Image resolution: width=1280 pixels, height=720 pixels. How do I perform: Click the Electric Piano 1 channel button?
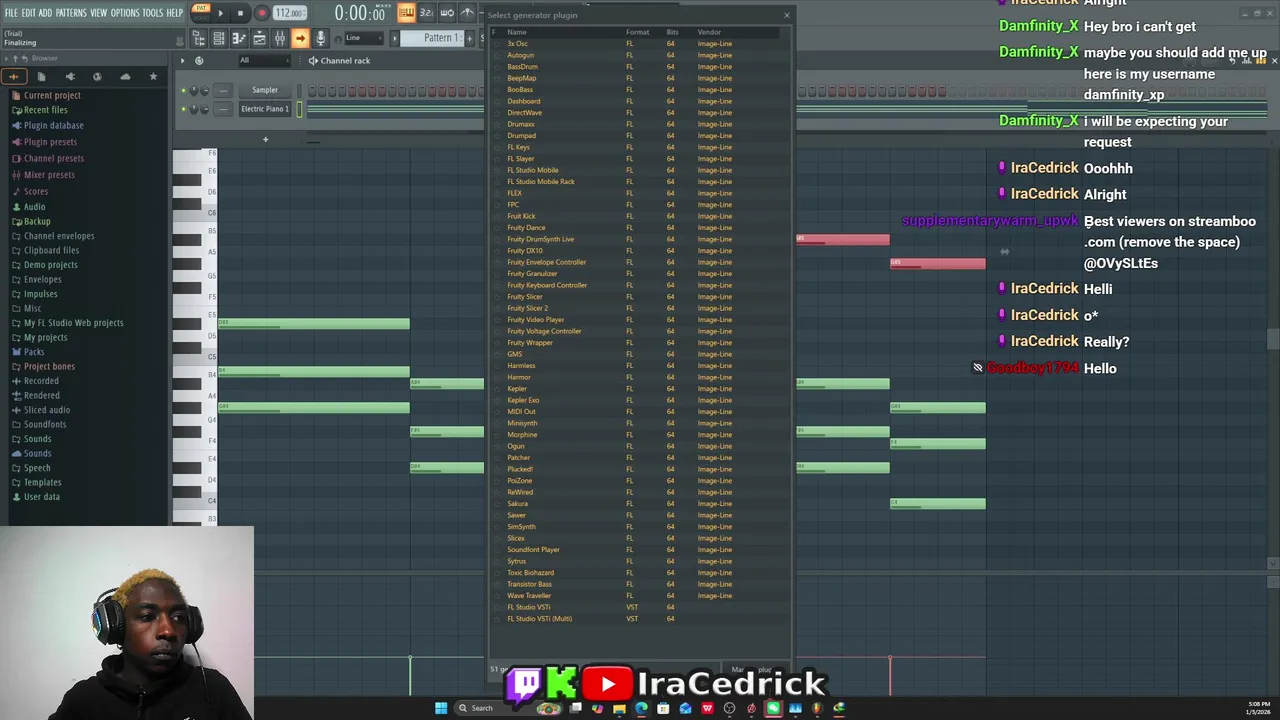(x=265, y=109)
